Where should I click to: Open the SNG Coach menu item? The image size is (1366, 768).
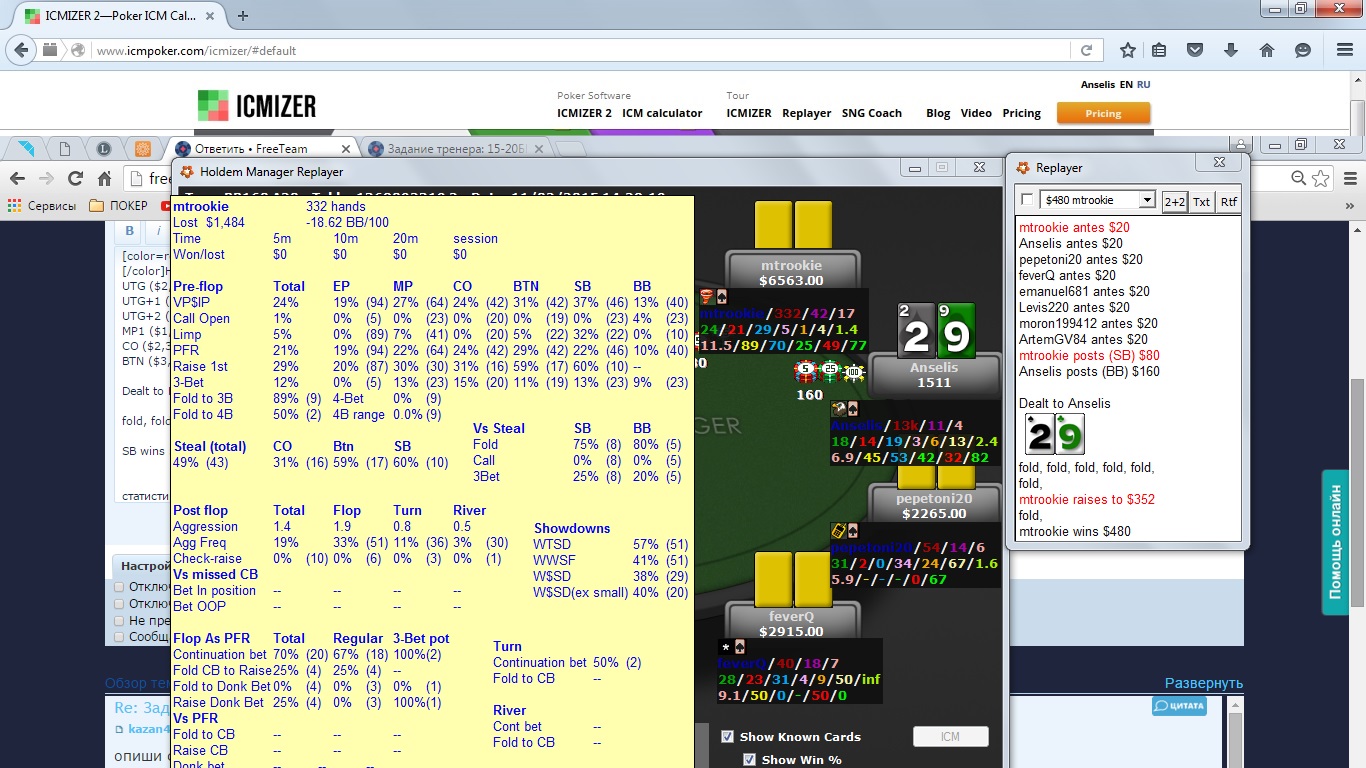(871, 113)
